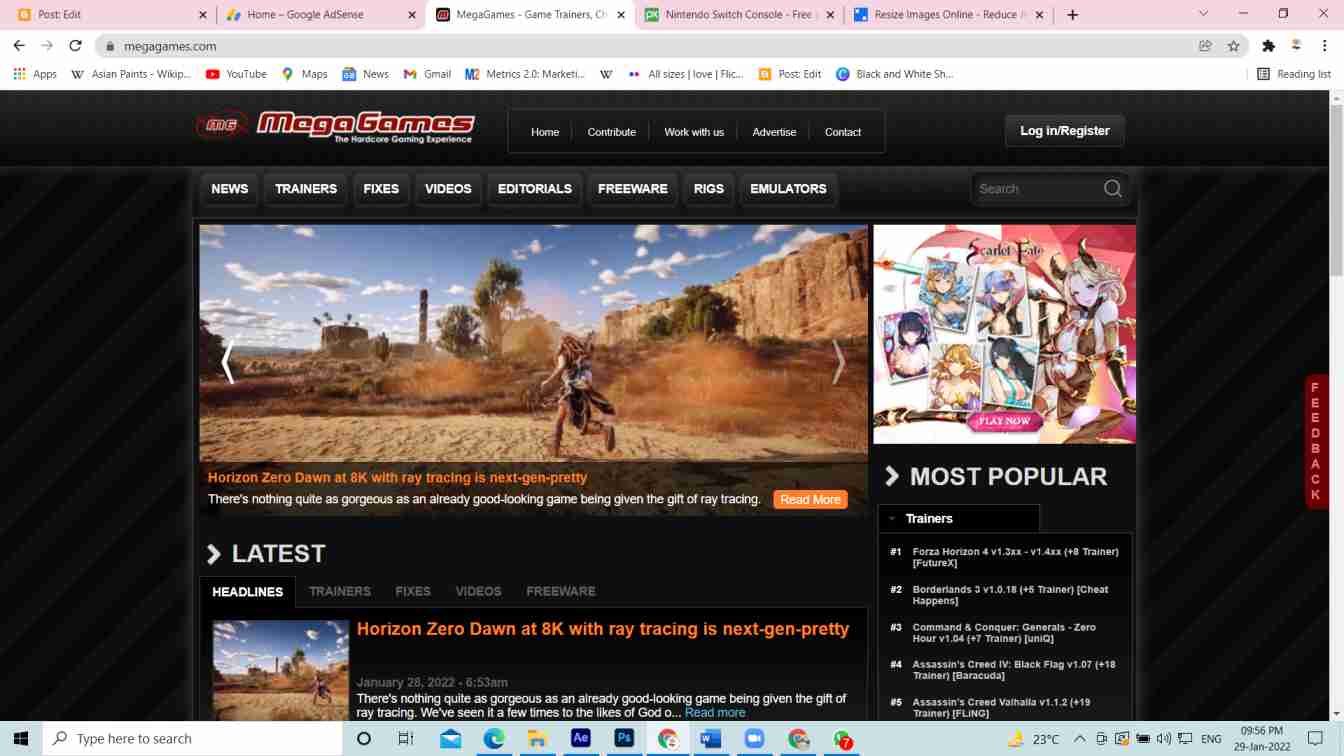The image size is (1344, 756).
Task: Reload the page
Action: 75,46
